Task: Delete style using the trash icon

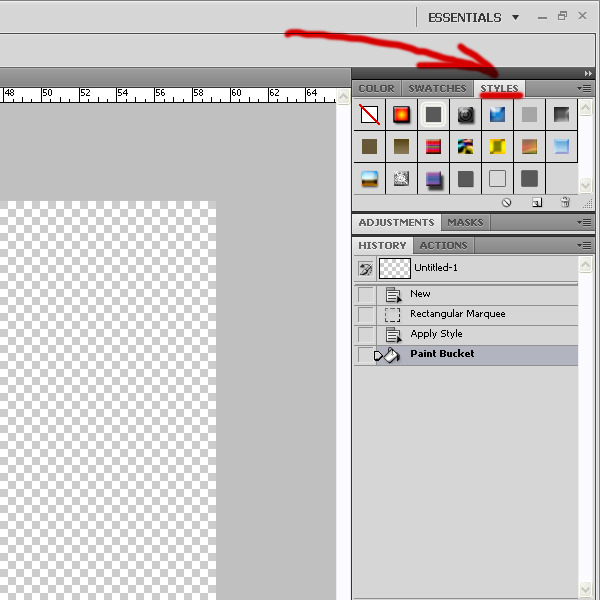Action: point(565,202)
